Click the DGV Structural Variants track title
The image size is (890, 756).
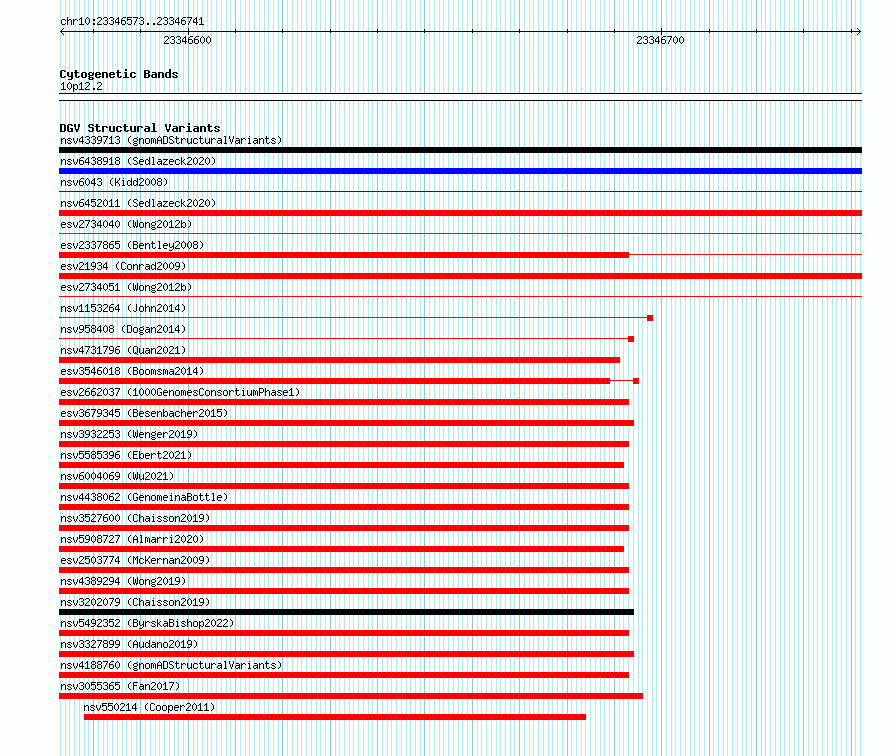[140, 128]
